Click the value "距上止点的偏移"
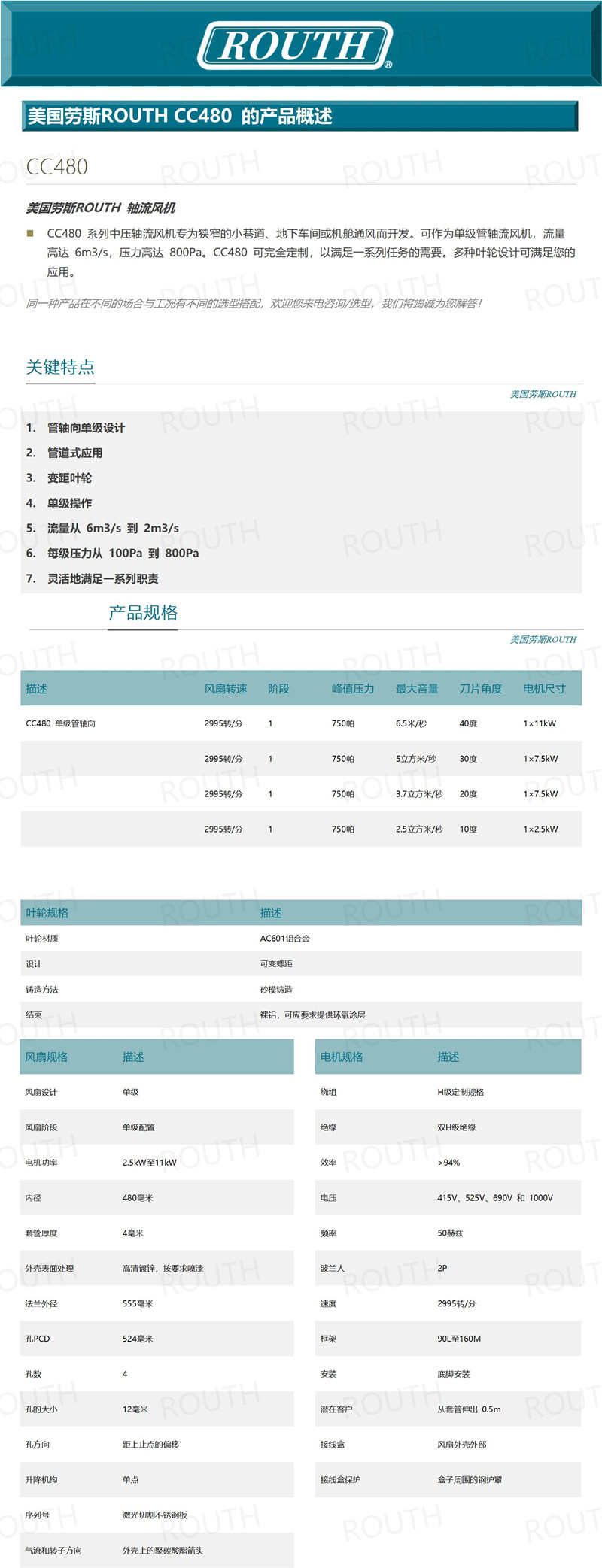This screenshot has width=602, height=1568. tap(150, 1445)
